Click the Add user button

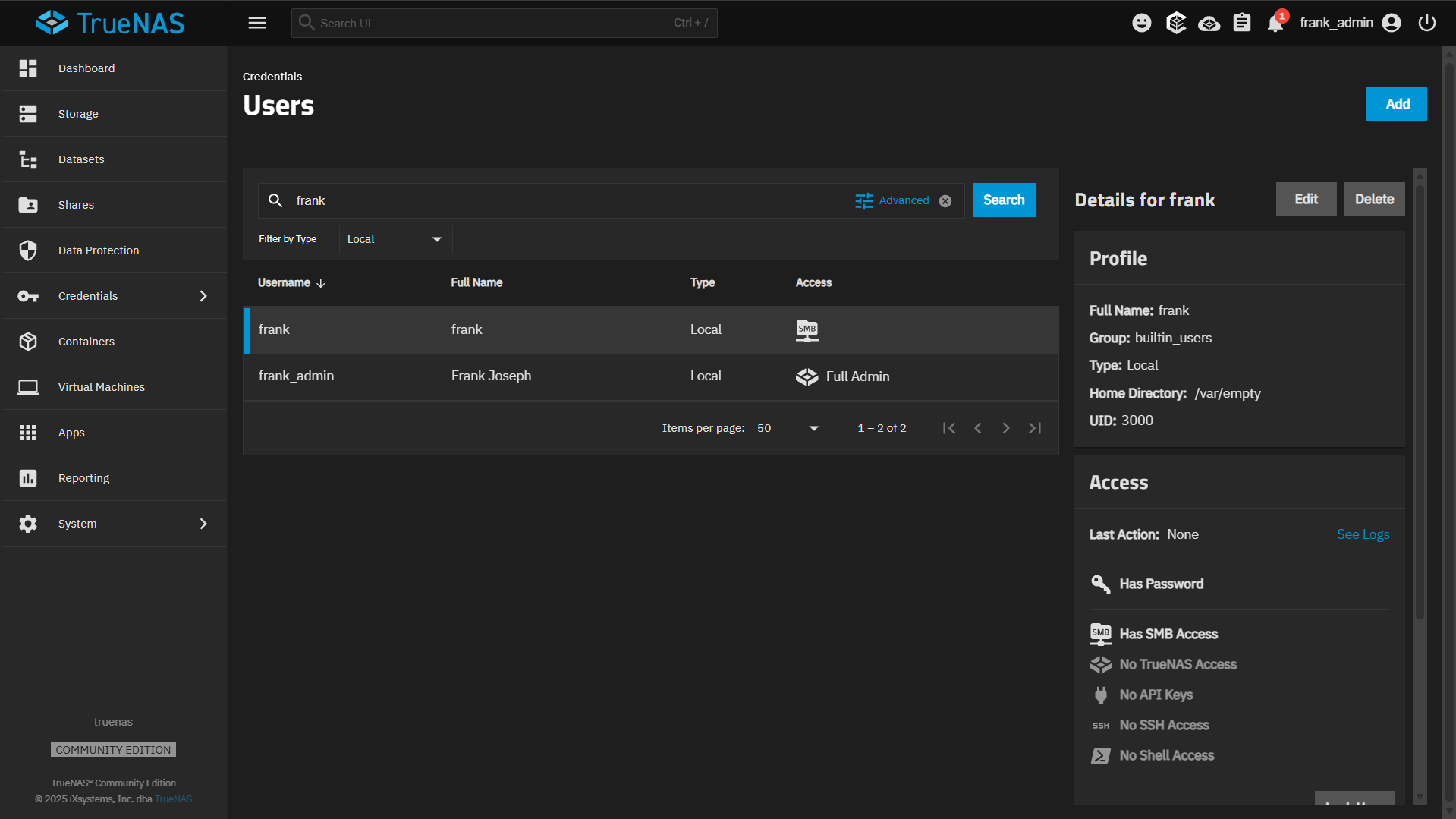point(1397,104)
